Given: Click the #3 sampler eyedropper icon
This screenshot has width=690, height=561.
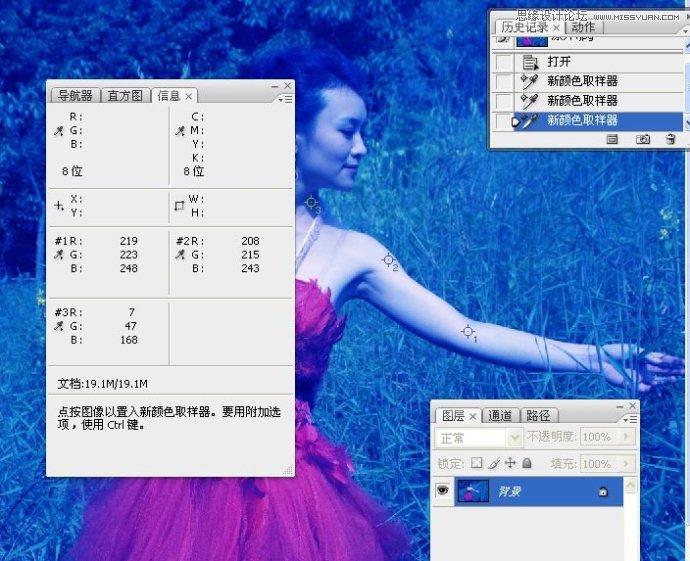Looking at the screenshot, I should [59, 326].
